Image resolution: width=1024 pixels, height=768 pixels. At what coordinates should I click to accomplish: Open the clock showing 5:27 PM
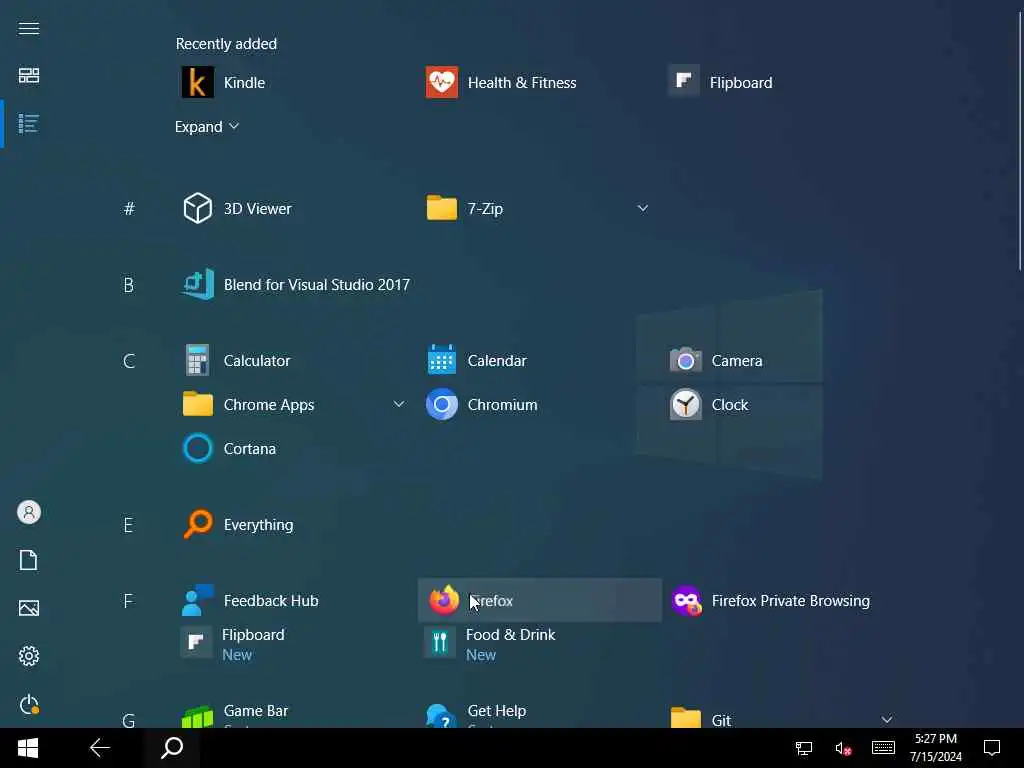[x=936, y=748]
